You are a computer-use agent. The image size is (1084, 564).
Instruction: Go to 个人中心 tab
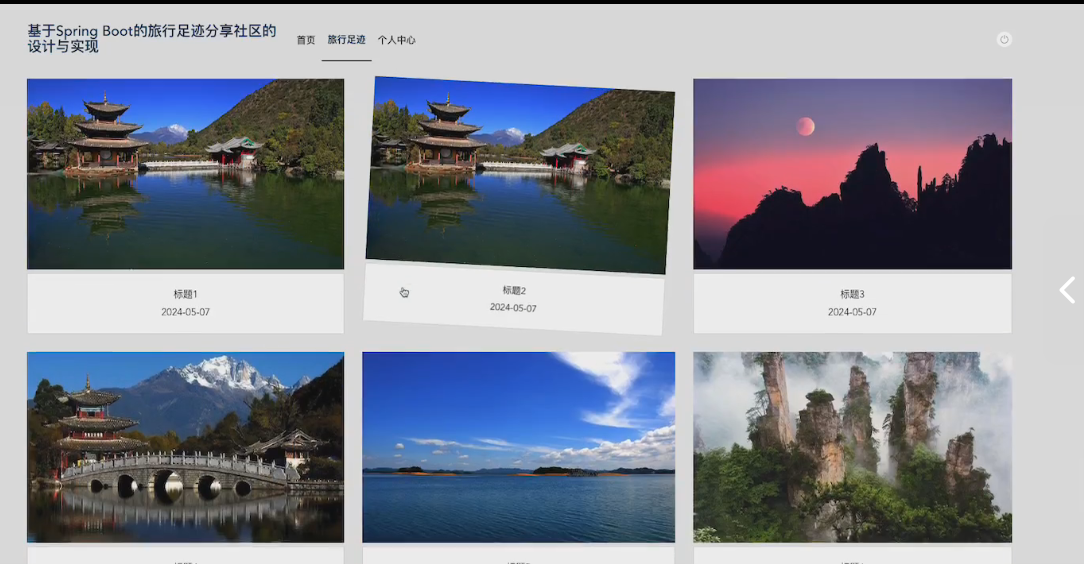point(396,40)
